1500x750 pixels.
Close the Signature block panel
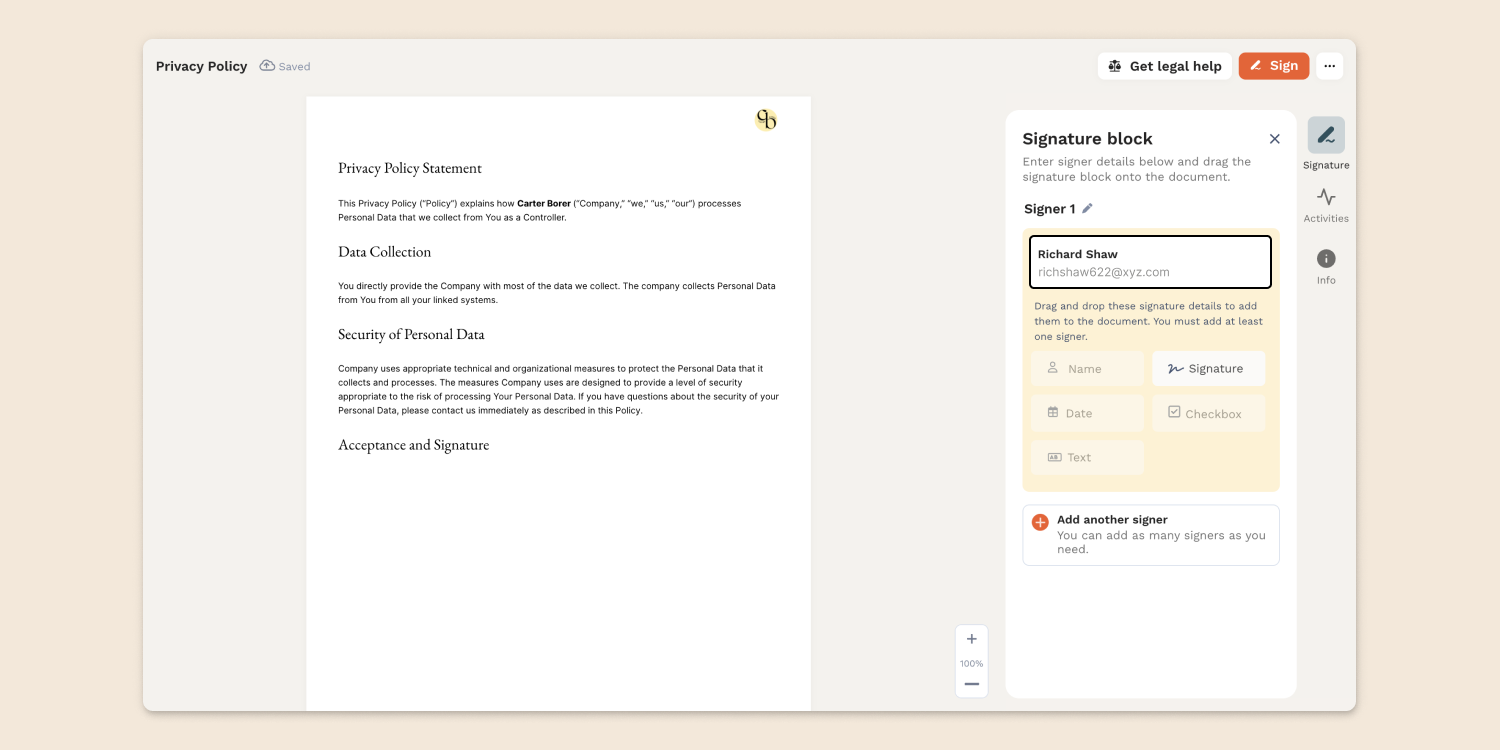click(x=1274, y=139)
